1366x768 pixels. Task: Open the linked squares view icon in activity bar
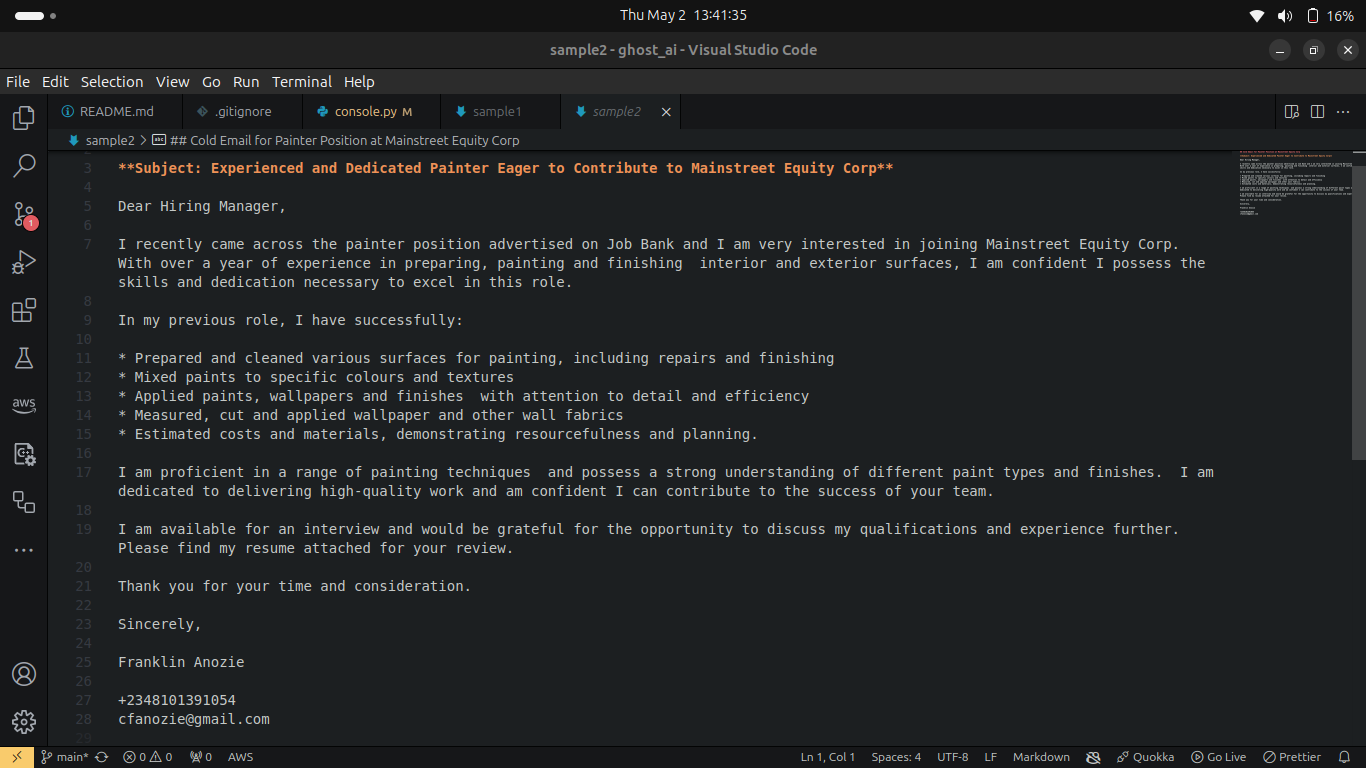pyautogui.click(x=24, y=502)
